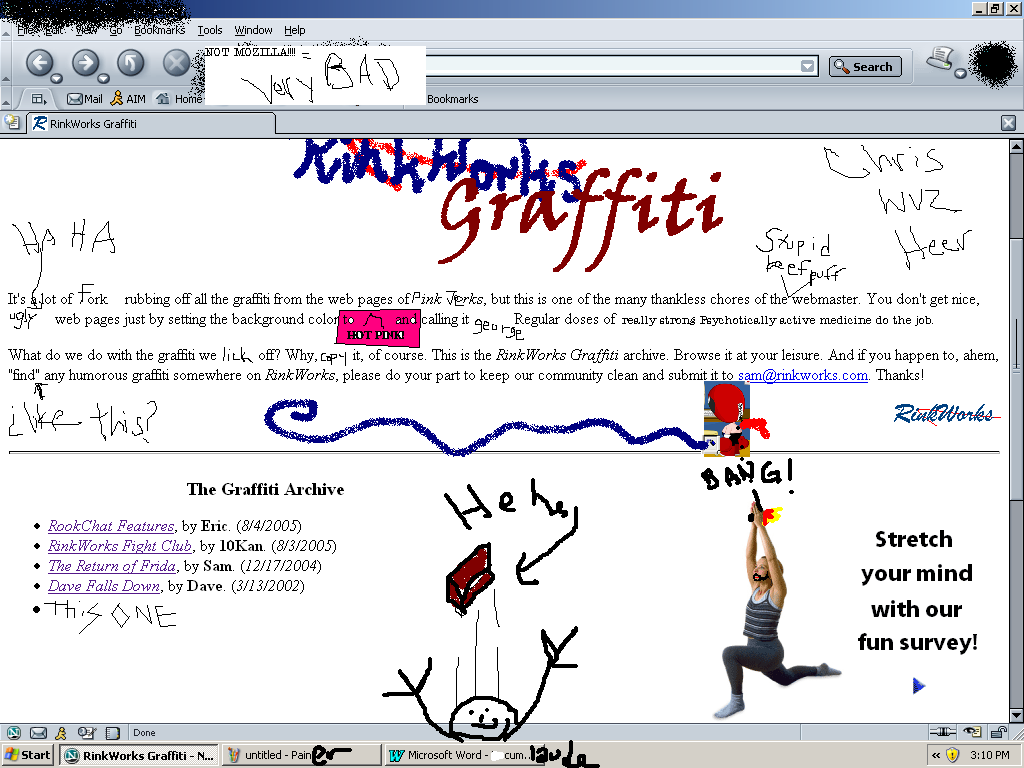Open the RookChat Features link
1024x768 pixels.
(x=111, y=526)
